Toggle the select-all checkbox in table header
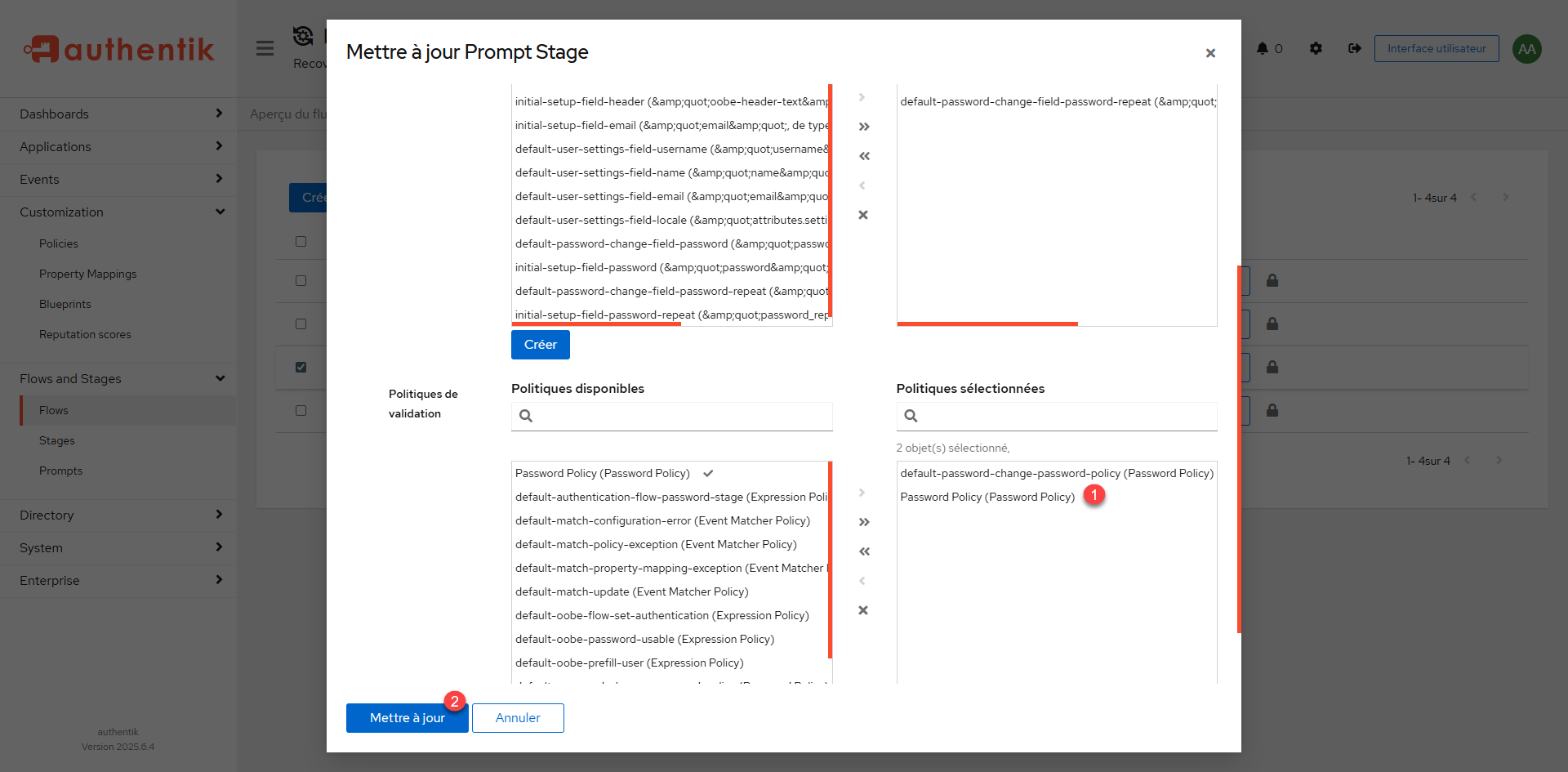 pyautogui.click(x=301, y=241)
